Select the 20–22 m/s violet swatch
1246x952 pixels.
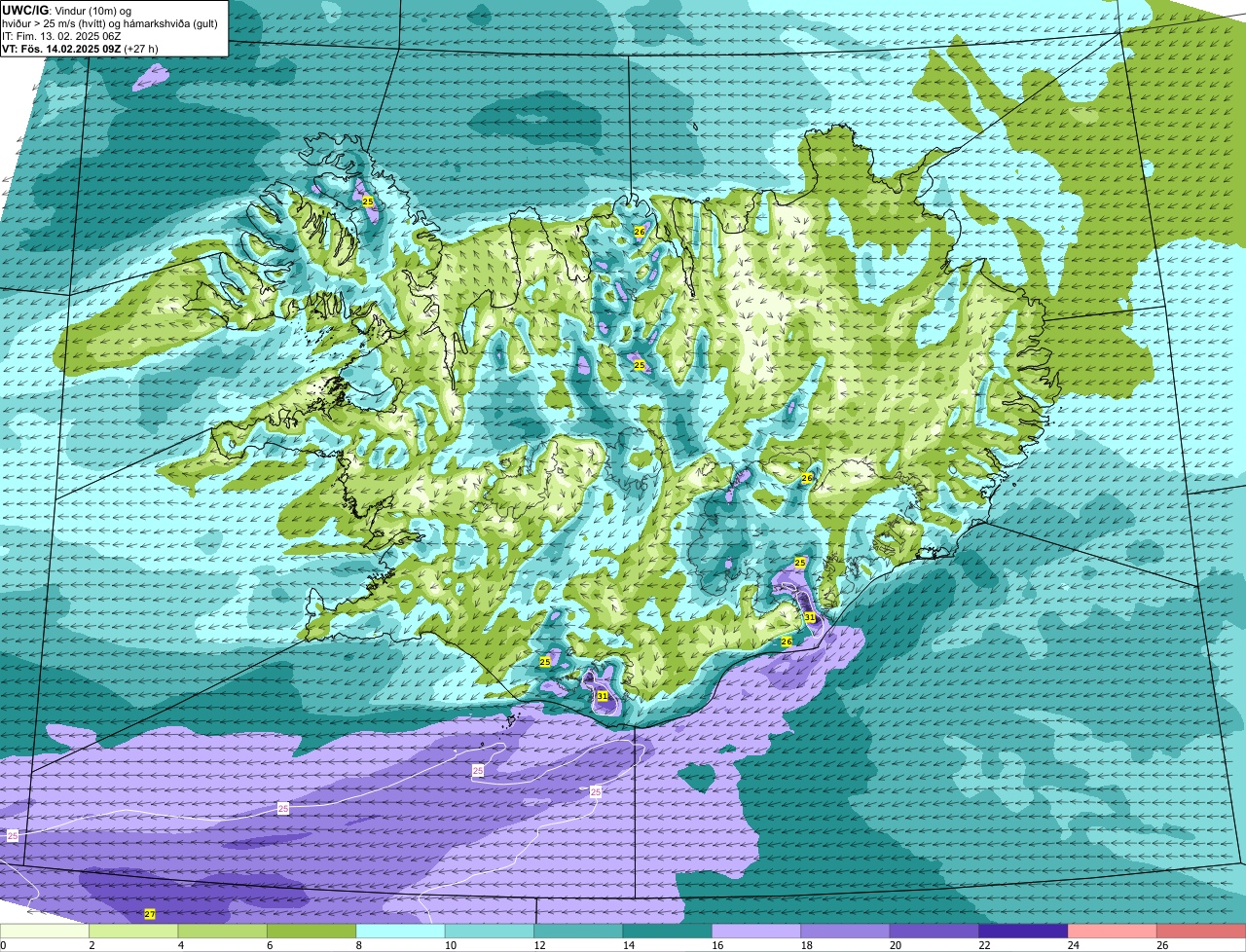(x=934, y=931)
